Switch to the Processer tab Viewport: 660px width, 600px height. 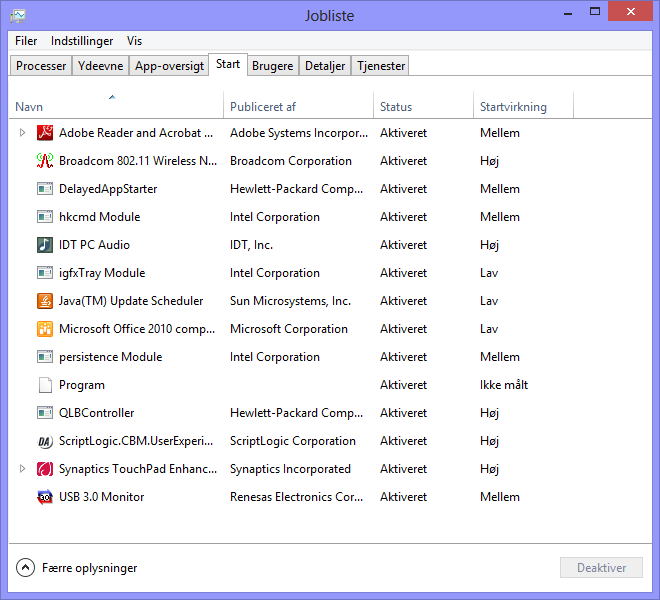coord(41,66)
